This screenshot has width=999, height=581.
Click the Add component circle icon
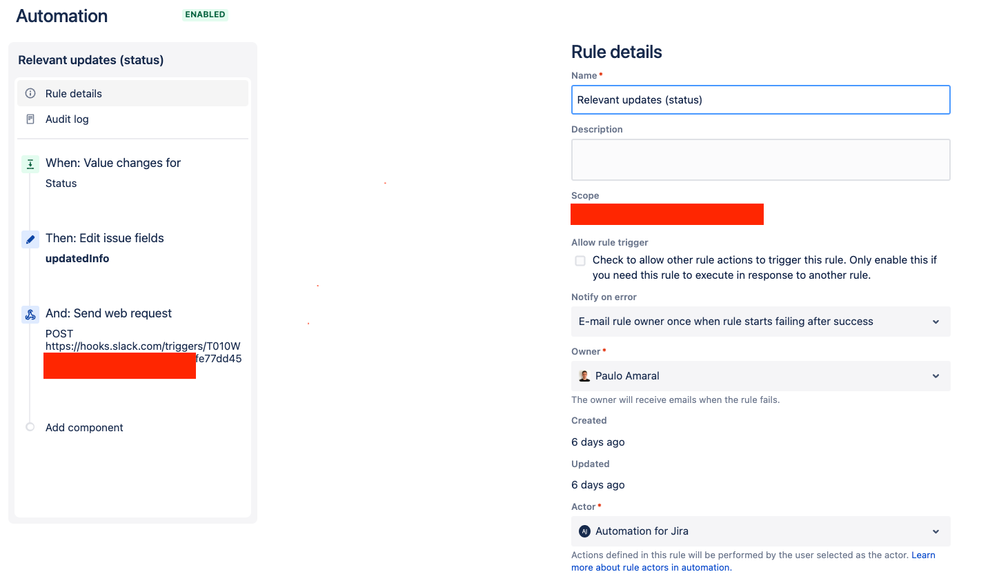pos(29,427)
